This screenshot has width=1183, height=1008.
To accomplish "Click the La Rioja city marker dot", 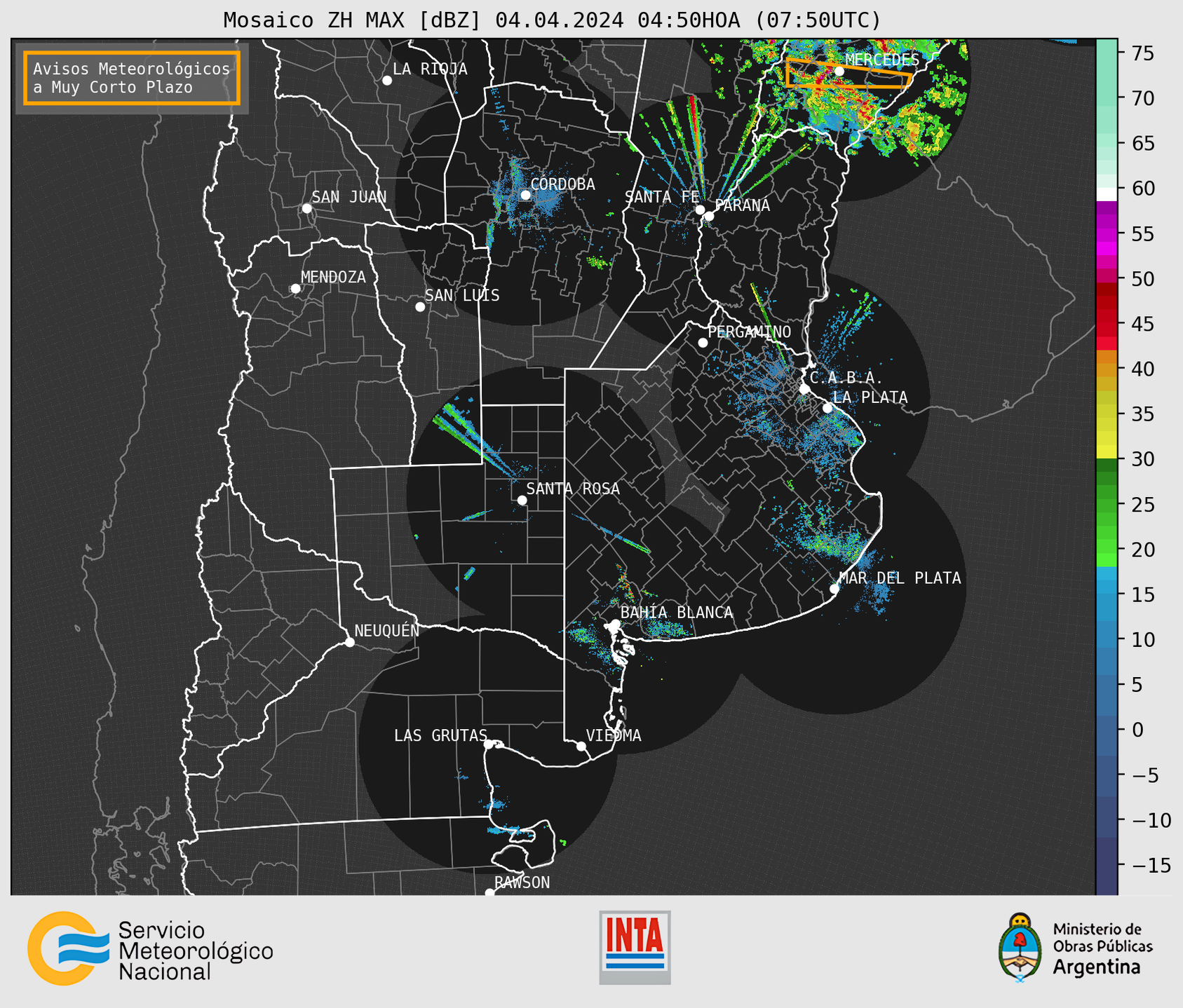I will [x=387, y=81].
